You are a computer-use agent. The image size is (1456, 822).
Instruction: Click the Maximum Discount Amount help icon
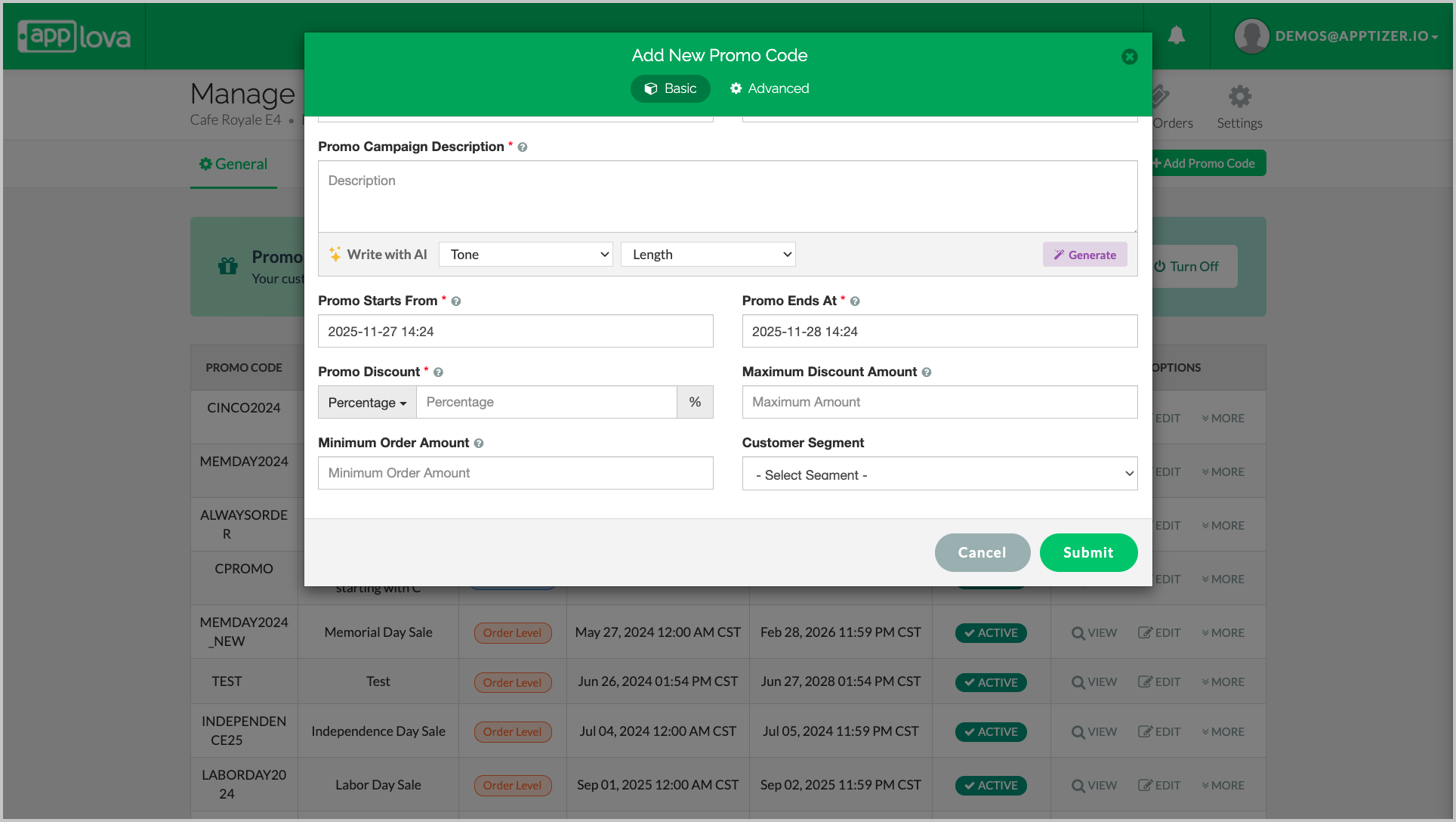927,372
